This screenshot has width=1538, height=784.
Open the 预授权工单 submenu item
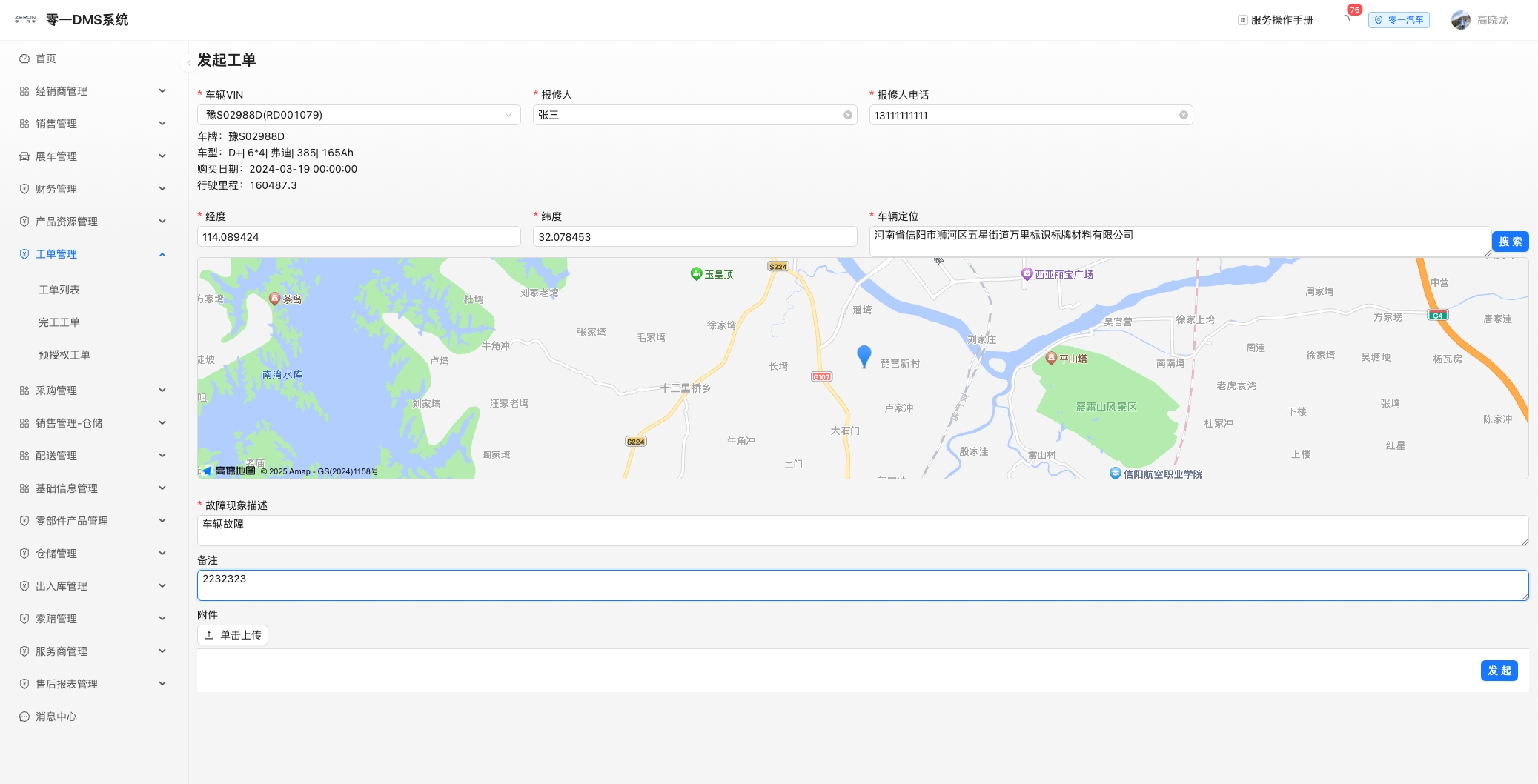(x=64, y=355)
